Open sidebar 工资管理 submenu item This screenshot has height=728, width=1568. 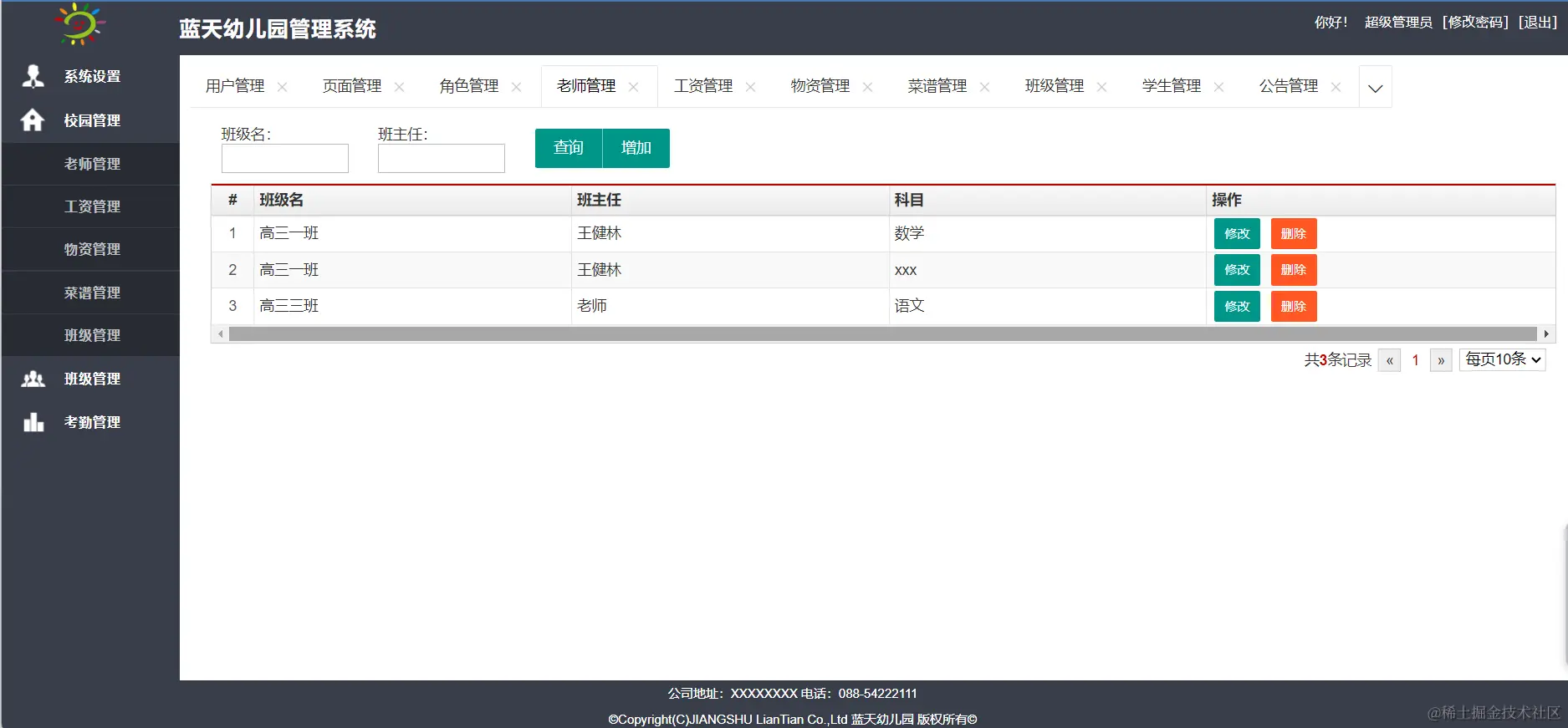(x=90, y=206)
